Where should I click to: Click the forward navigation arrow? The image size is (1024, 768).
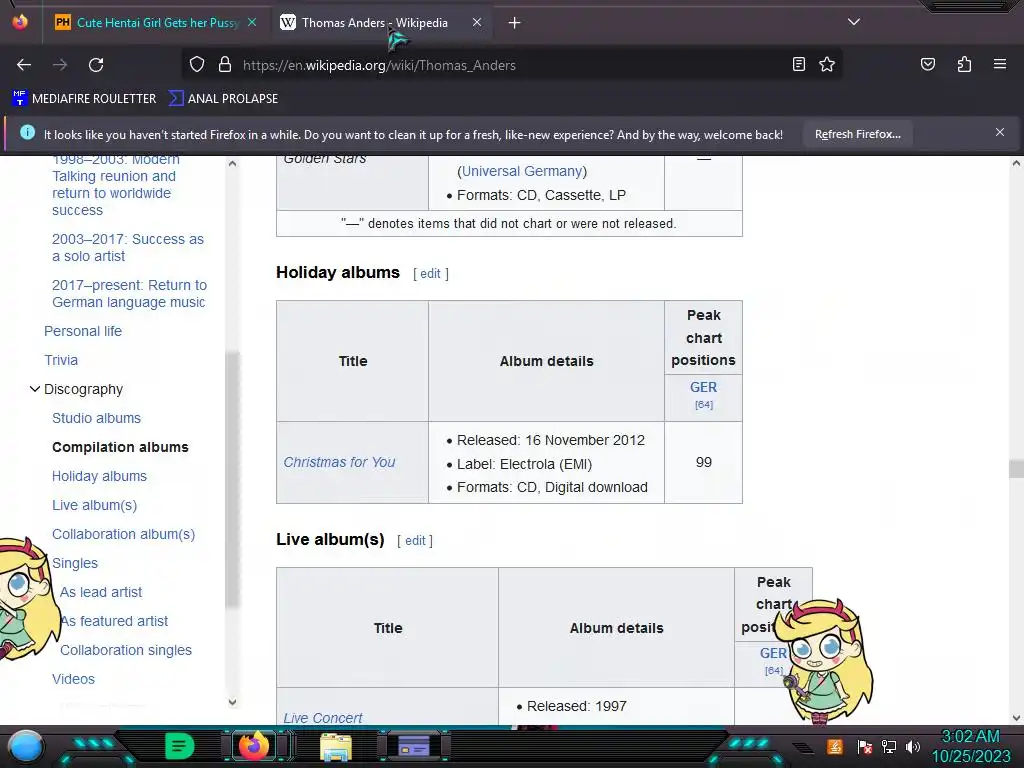[59, 65]
